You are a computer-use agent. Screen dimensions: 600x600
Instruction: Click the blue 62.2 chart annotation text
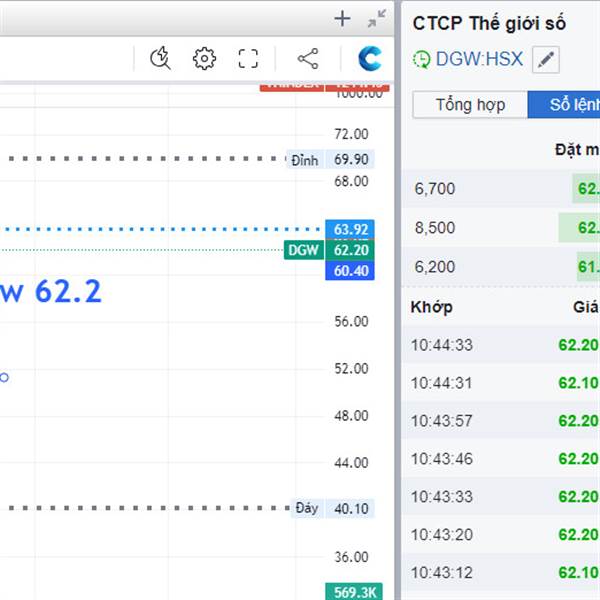tap(68, 291)
